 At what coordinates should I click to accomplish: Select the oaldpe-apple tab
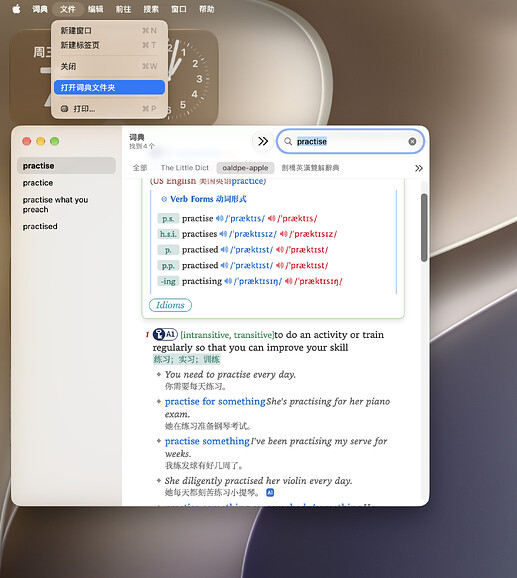pyautogui.click(x=245, y=168)
